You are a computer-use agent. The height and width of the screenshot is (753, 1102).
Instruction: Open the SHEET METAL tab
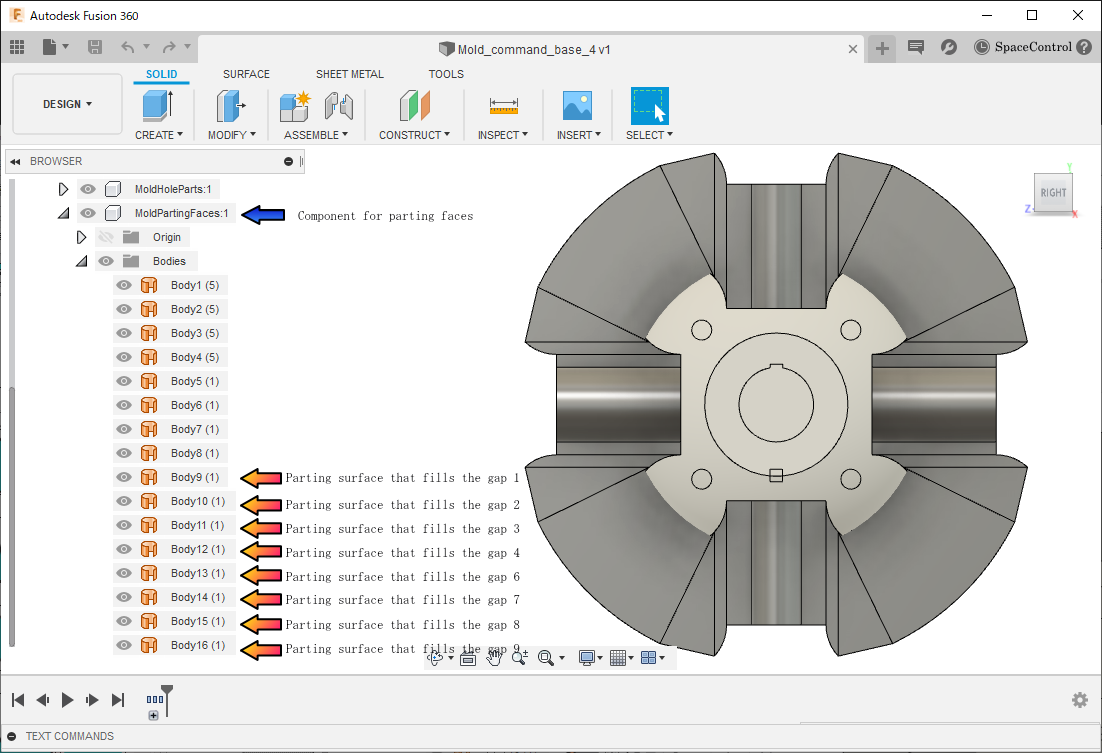click(349, 74)
